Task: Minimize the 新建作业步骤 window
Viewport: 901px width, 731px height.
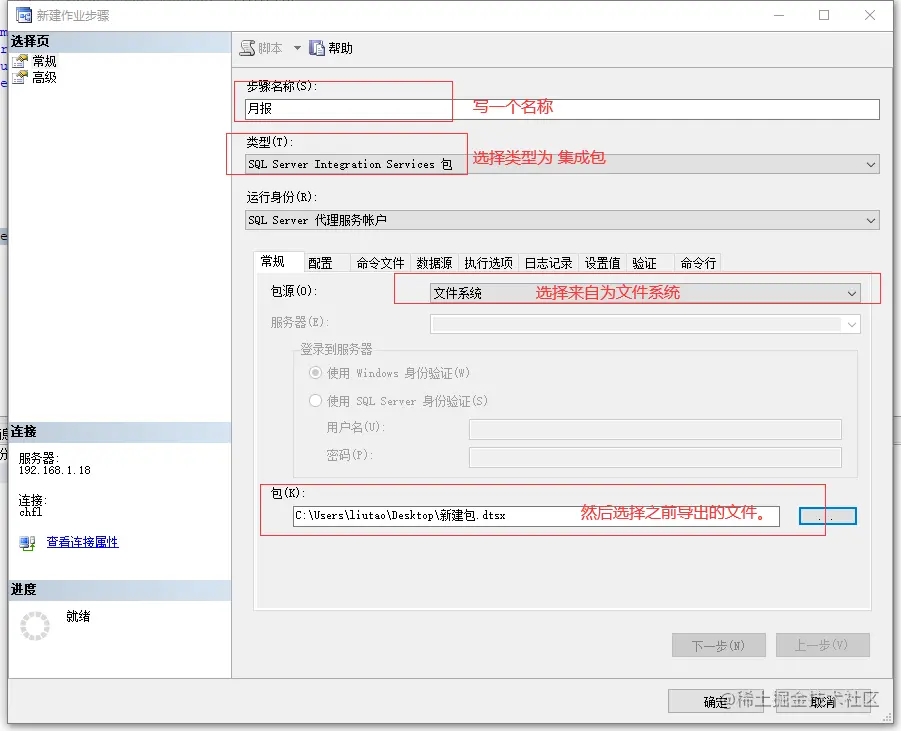Action: click(779, 16)
